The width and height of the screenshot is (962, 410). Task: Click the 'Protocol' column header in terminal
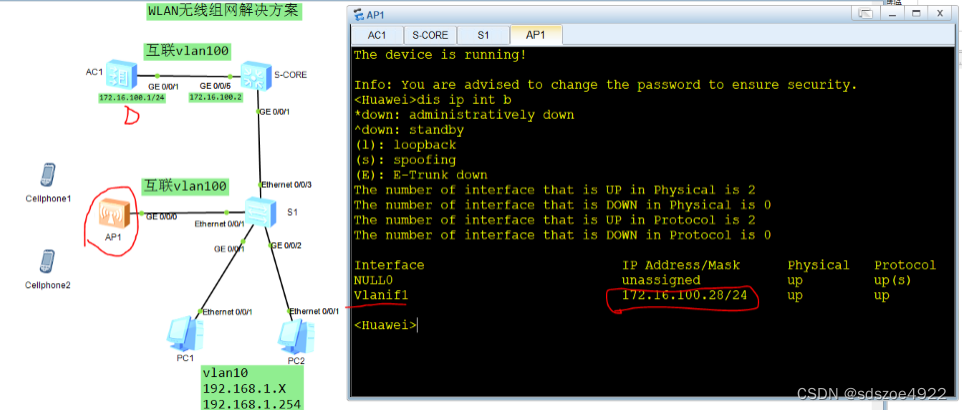pos(906,265)
